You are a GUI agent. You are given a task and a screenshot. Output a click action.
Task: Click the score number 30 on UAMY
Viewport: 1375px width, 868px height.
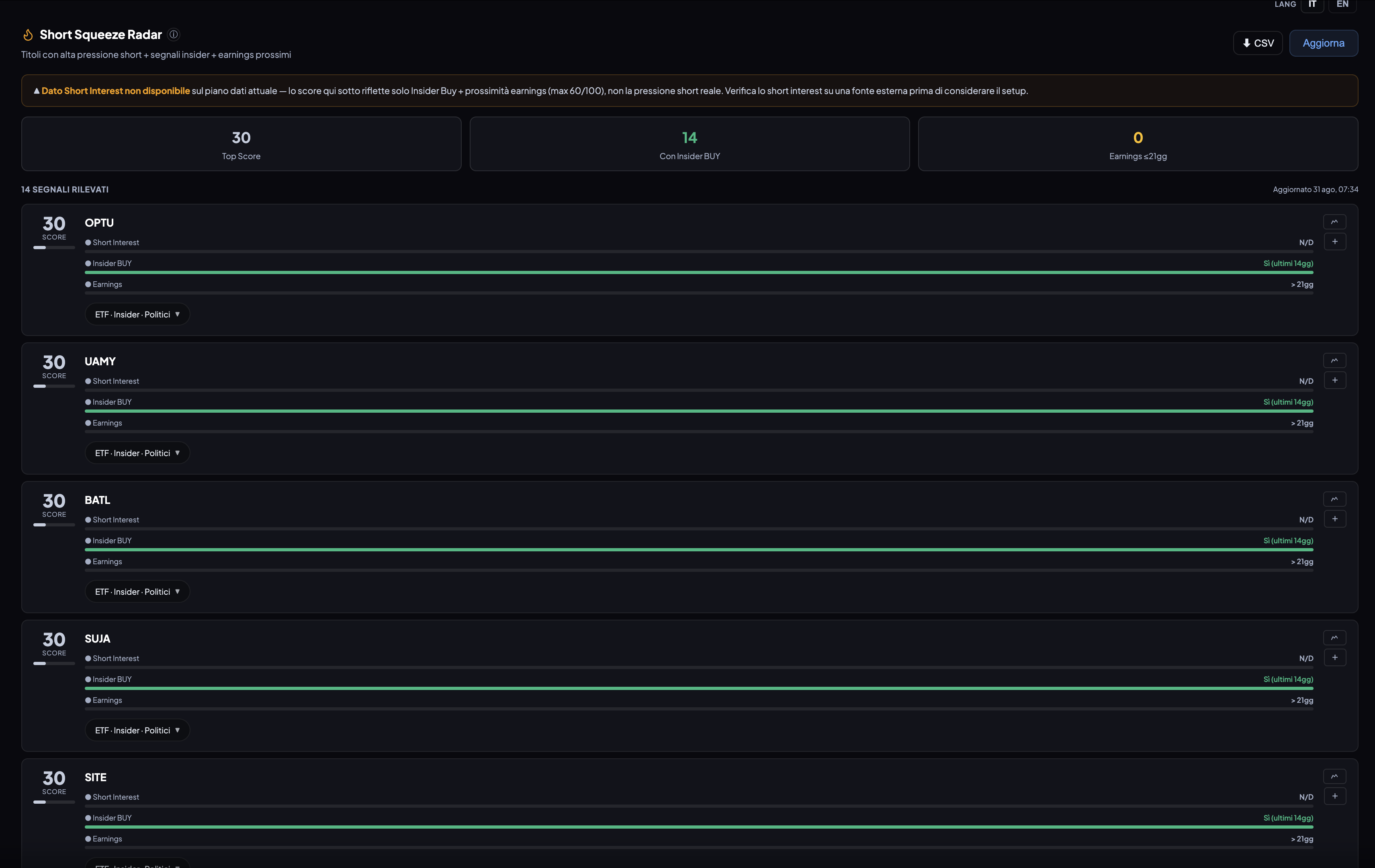[54, 362]
